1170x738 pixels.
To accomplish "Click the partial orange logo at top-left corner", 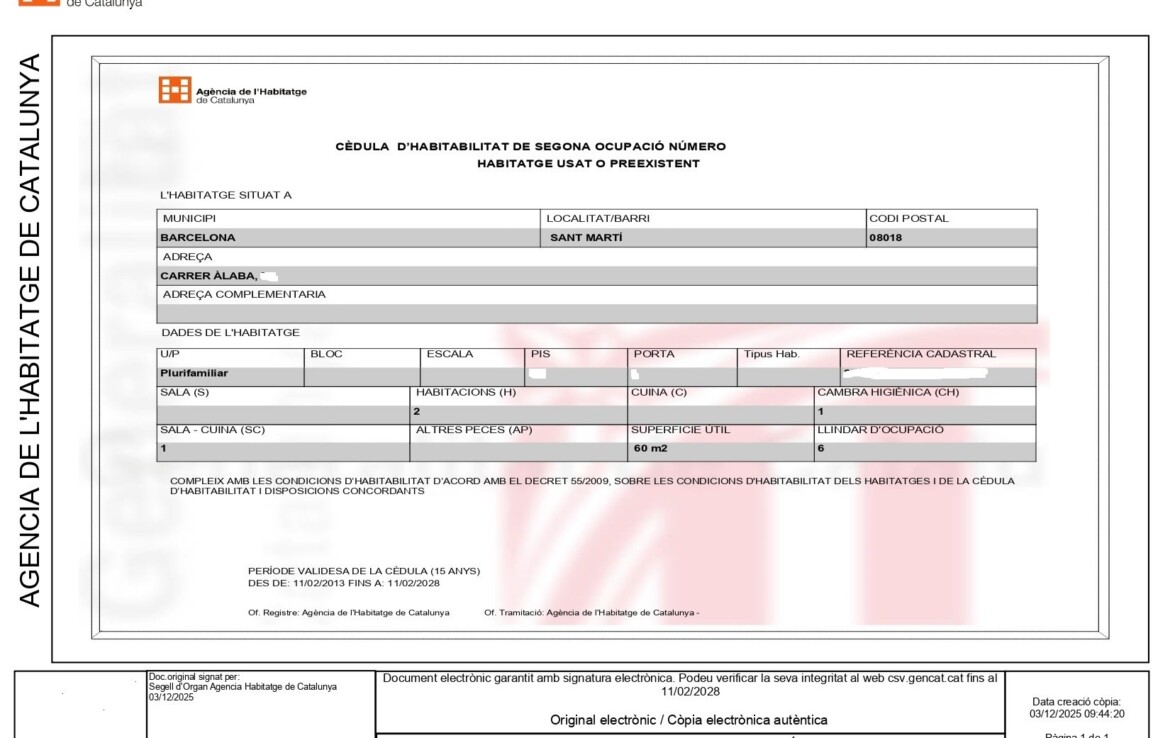I will coord(39,3).
